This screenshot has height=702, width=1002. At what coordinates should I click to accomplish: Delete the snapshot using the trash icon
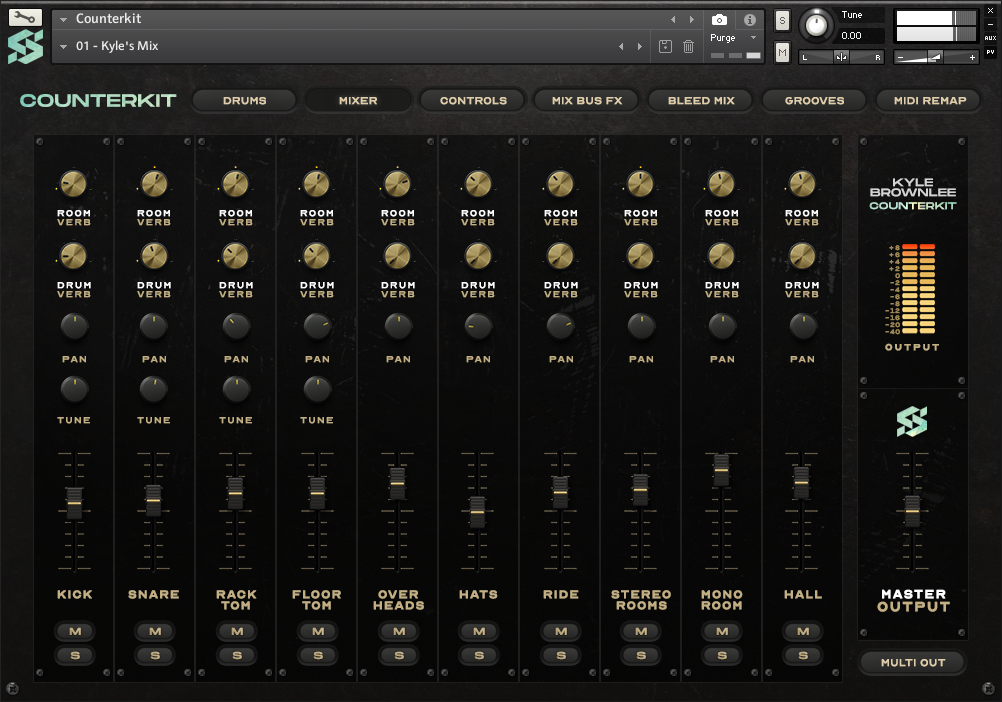tap(690, 46)
